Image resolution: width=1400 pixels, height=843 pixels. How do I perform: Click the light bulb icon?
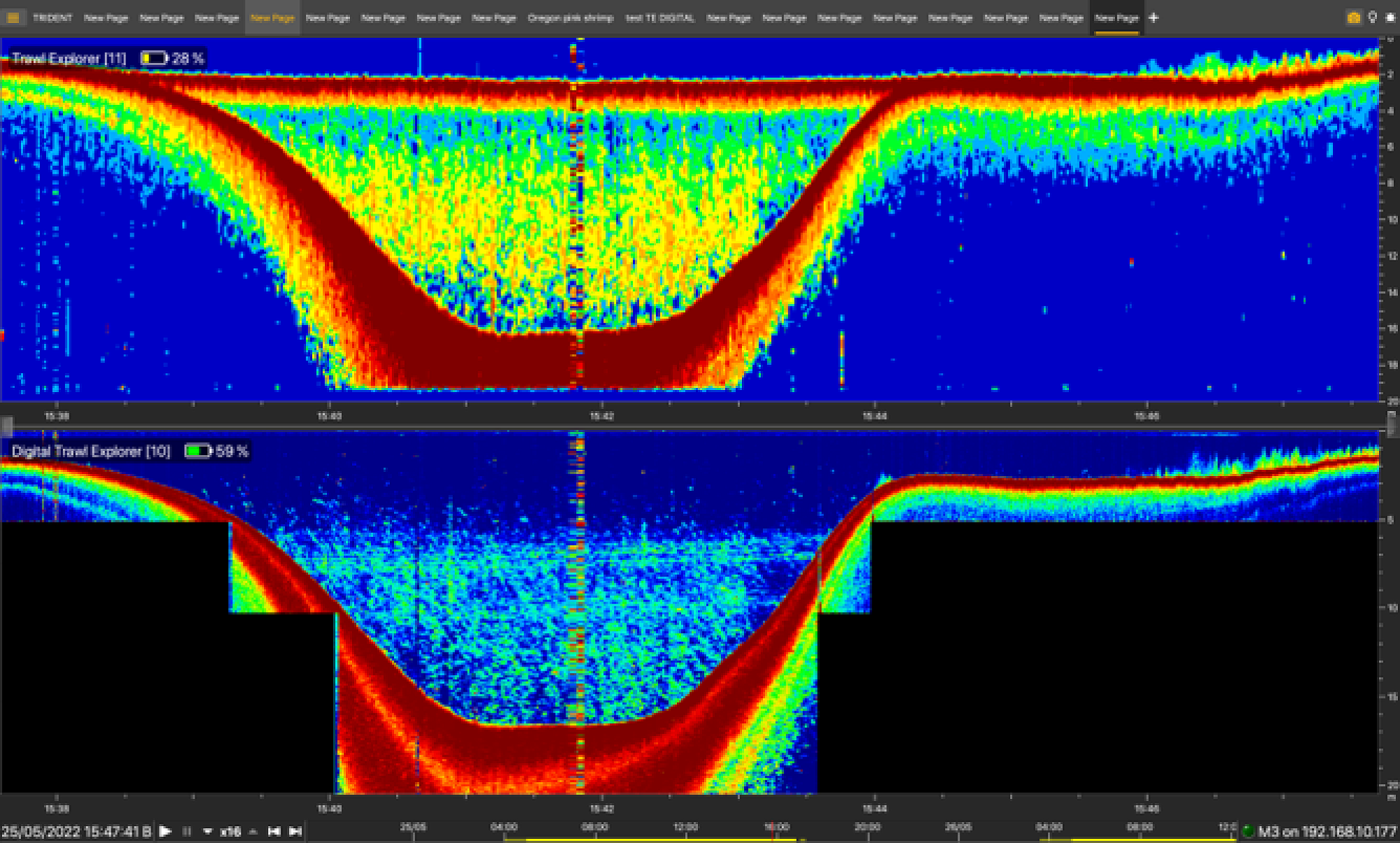[1373, 18]
